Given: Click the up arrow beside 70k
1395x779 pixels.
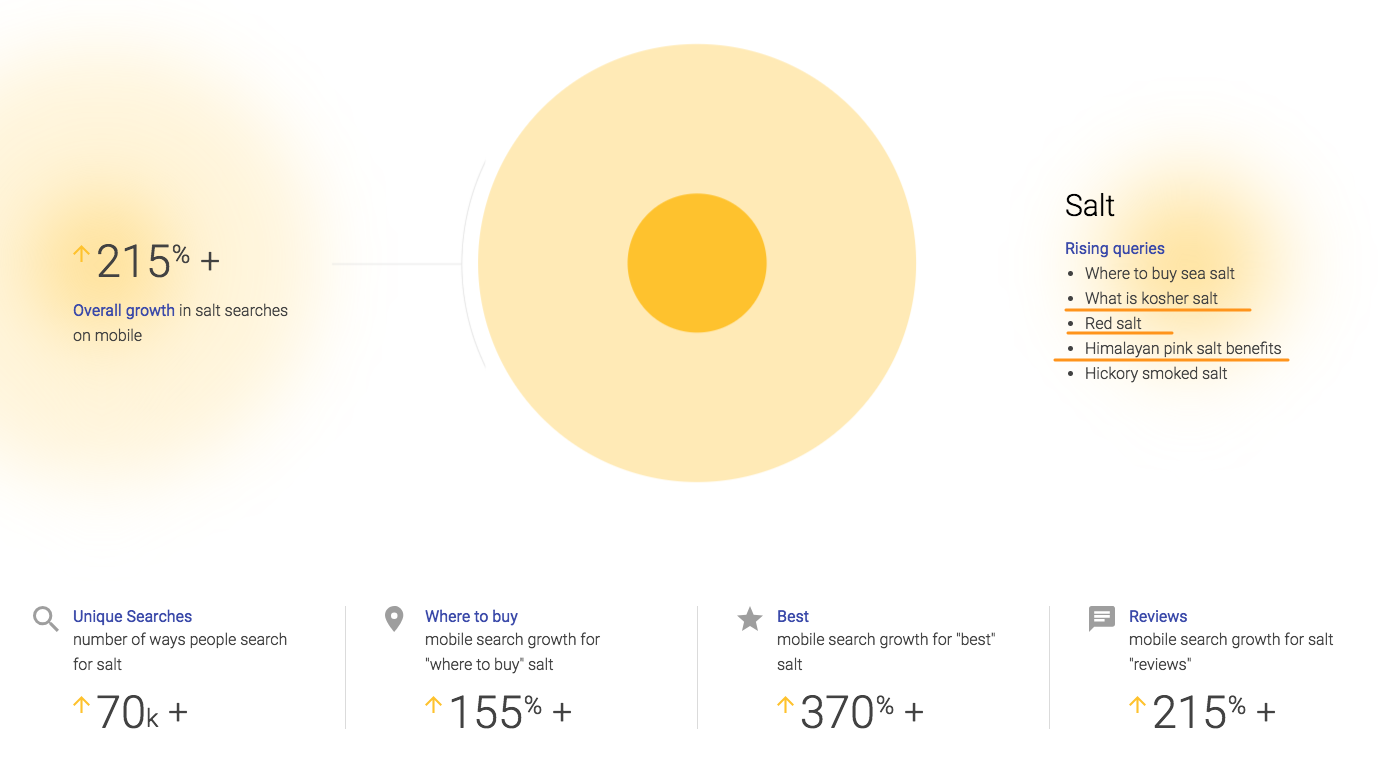Looking at the screenshot, I should 81,705.
